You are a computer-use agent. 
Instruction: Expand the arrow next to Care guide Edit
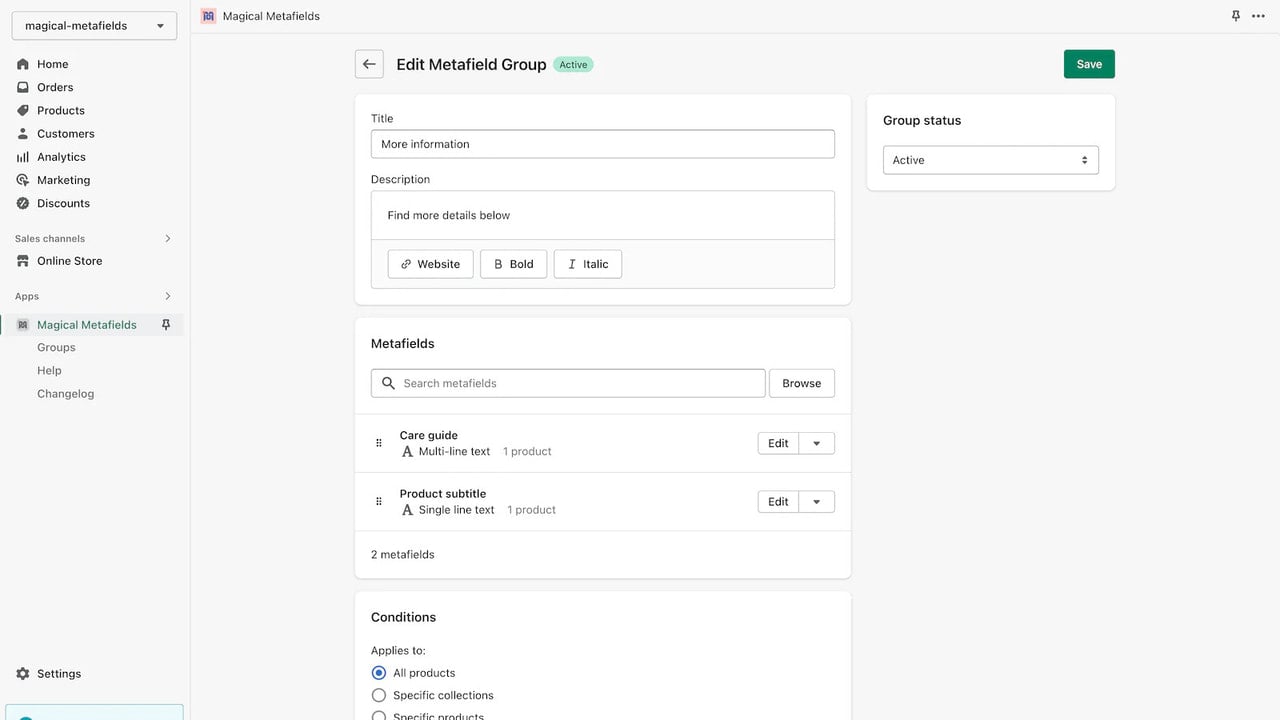point(817,443)
